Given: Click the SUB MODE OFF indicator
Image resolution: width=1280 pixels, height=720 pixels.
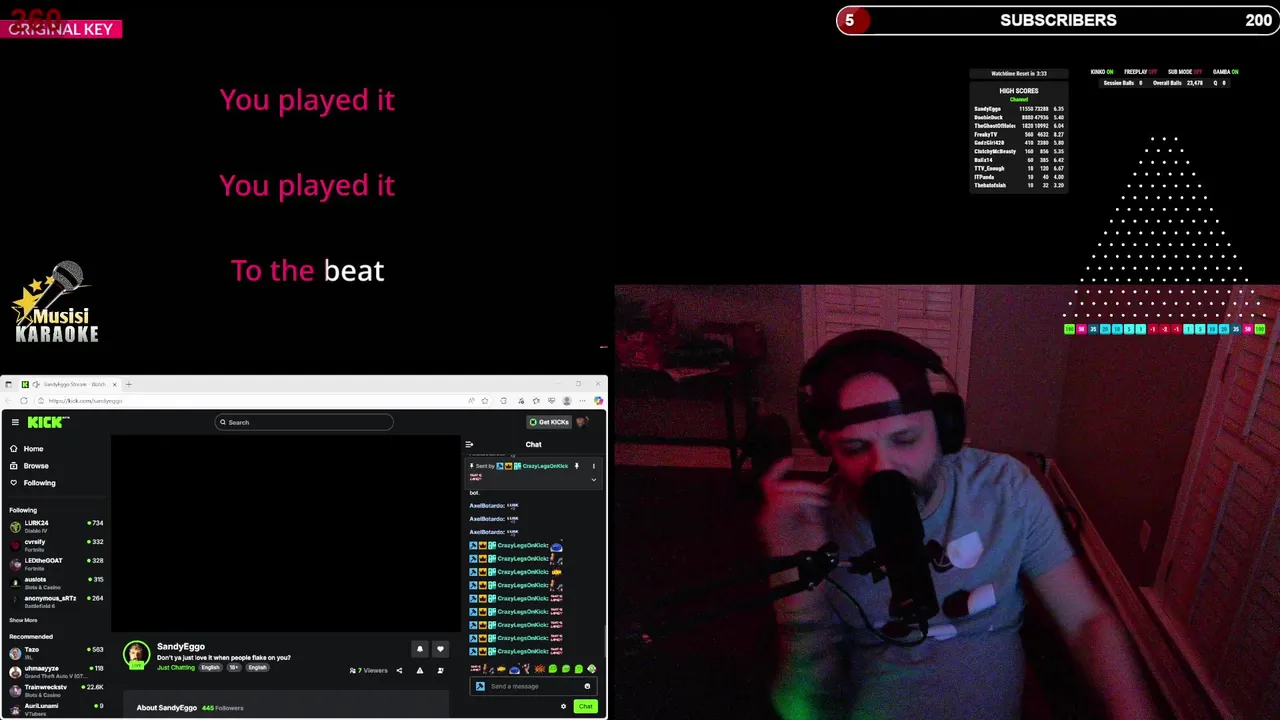Looking at the screenshot, I should 1185,72.
